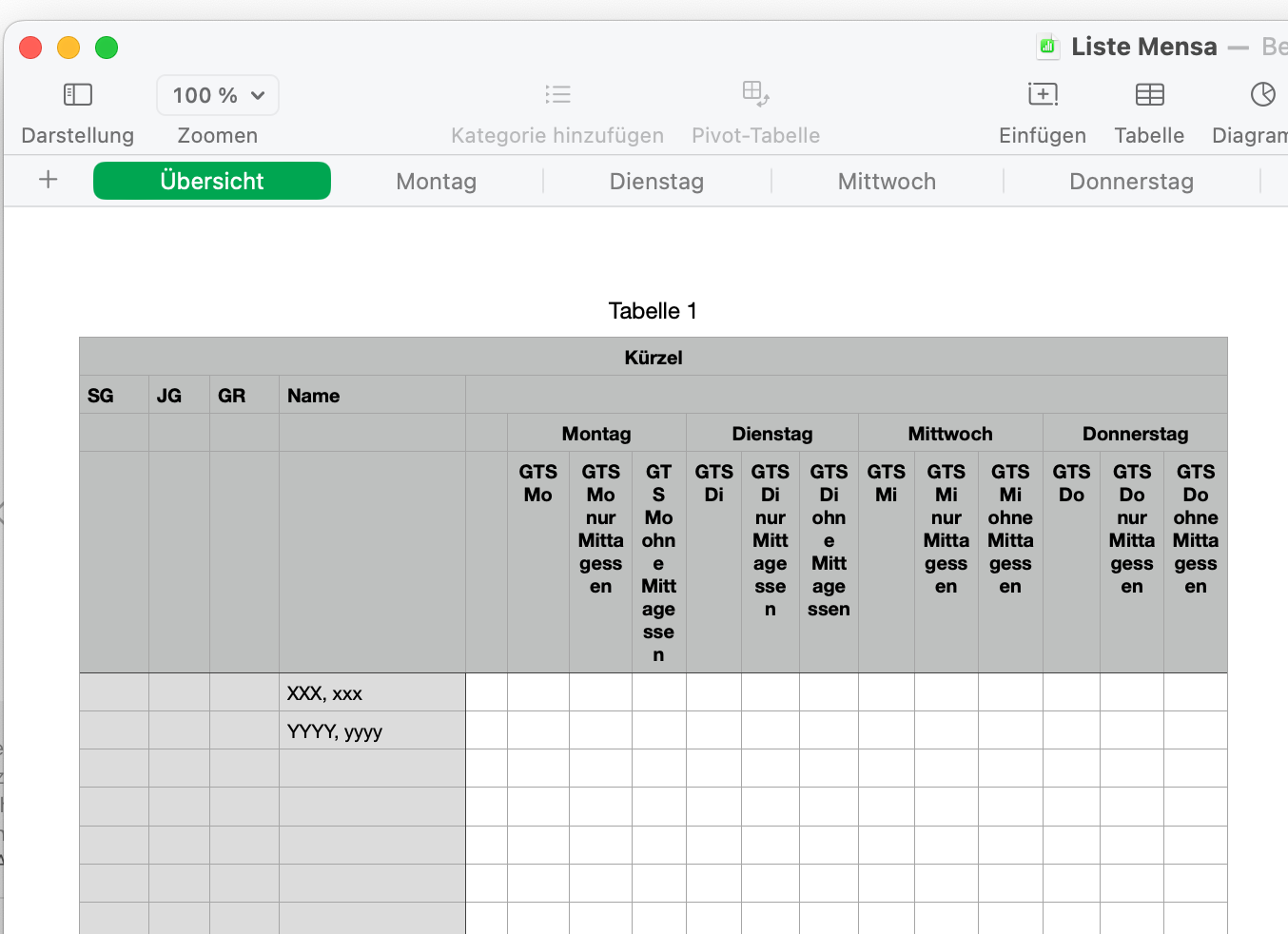
Task: Open the Darstellung sidebar view icon
Action: (x=77, y=94)
